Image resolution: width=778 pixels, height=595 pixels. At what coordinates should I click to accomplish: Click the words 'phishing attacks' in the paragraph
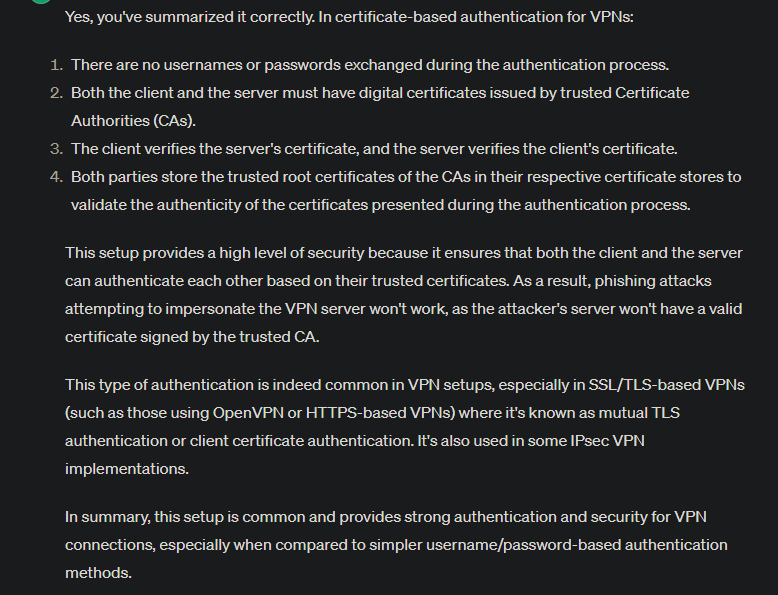tap(653, 281)
